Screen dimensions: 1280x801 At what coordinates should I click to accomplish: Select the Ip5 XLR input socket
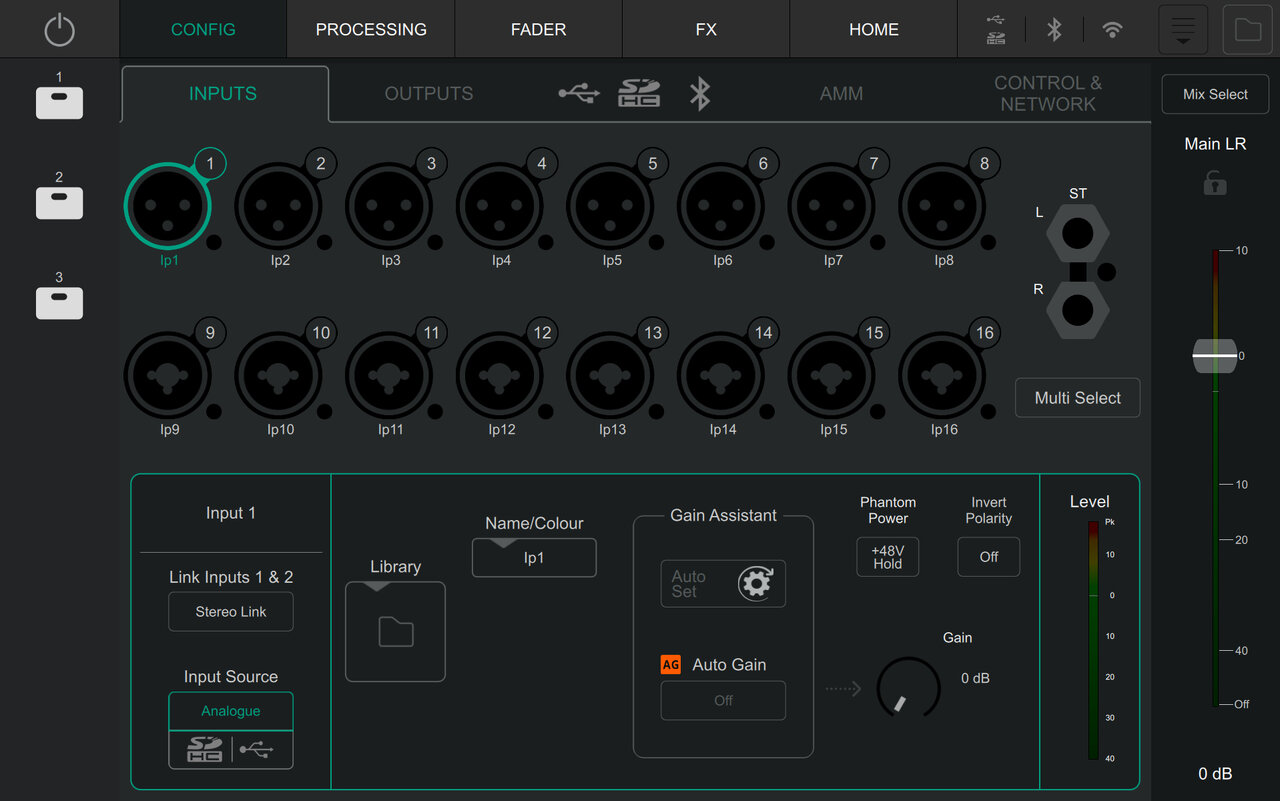610,206
